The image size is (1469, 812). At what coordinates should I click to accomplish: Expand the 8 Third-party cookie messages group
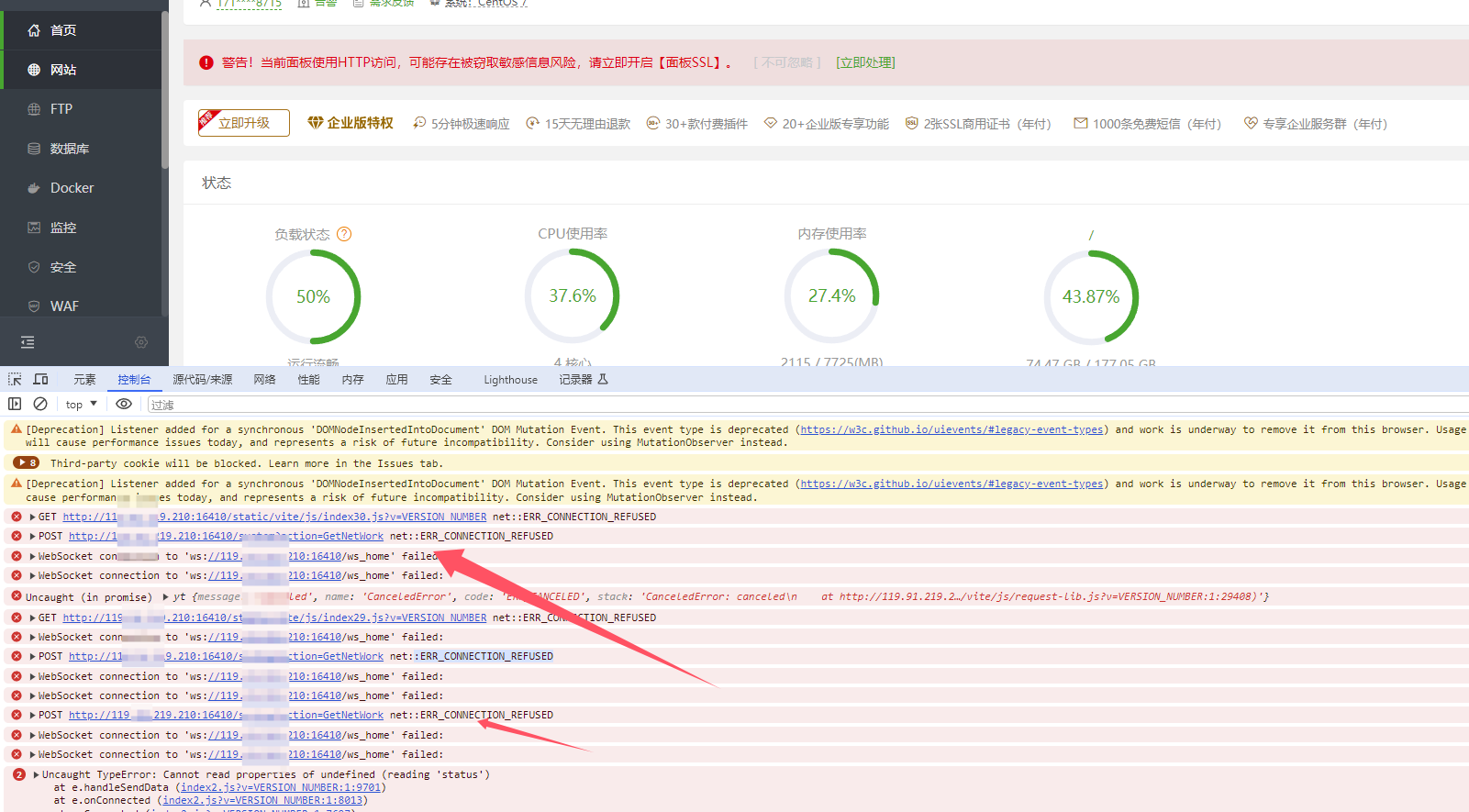point(28,463)
